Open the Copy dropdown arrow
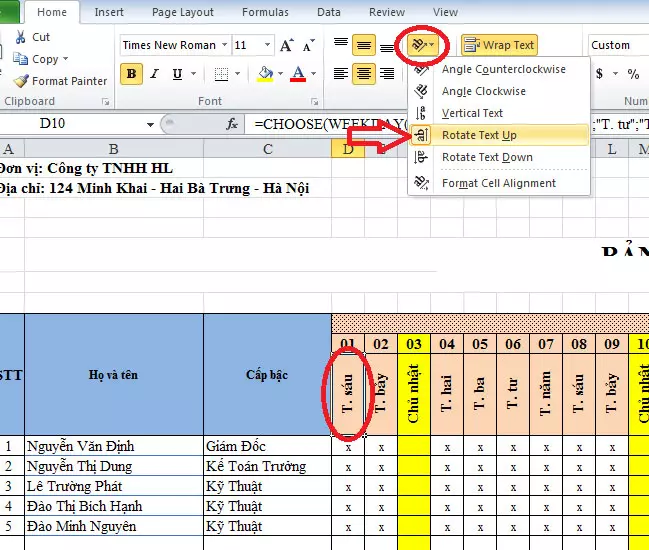Viewport: 649px width, 550px height. (65, 59)
